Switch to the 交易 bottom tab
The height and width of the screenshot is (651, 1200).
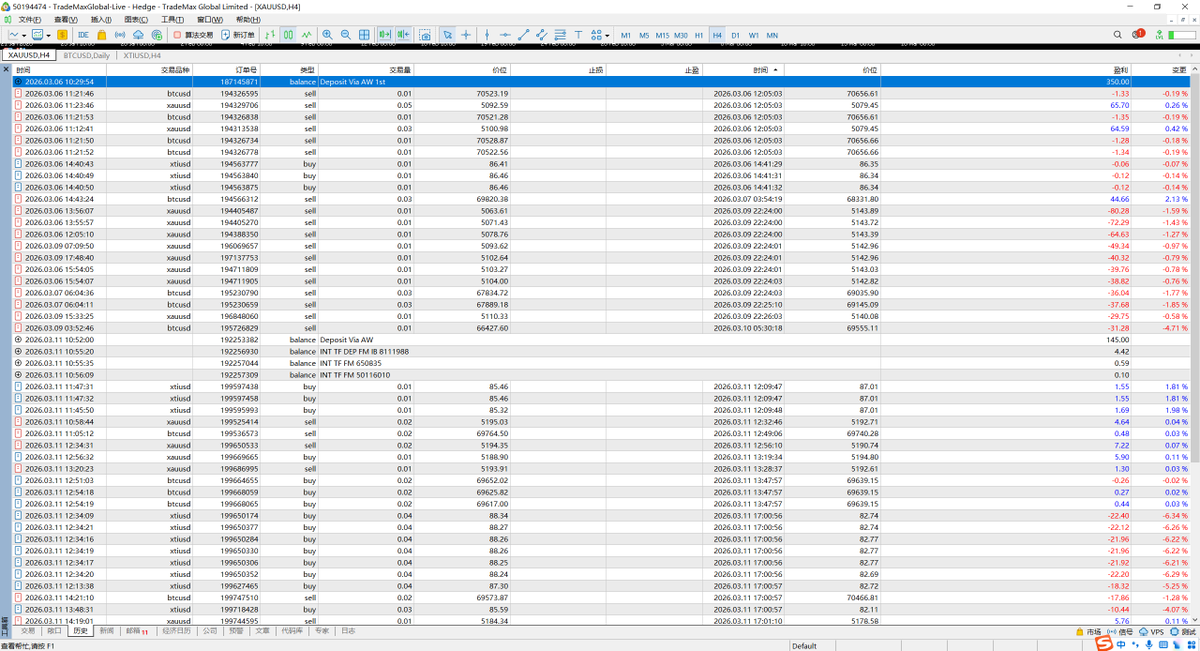(28, 631)
